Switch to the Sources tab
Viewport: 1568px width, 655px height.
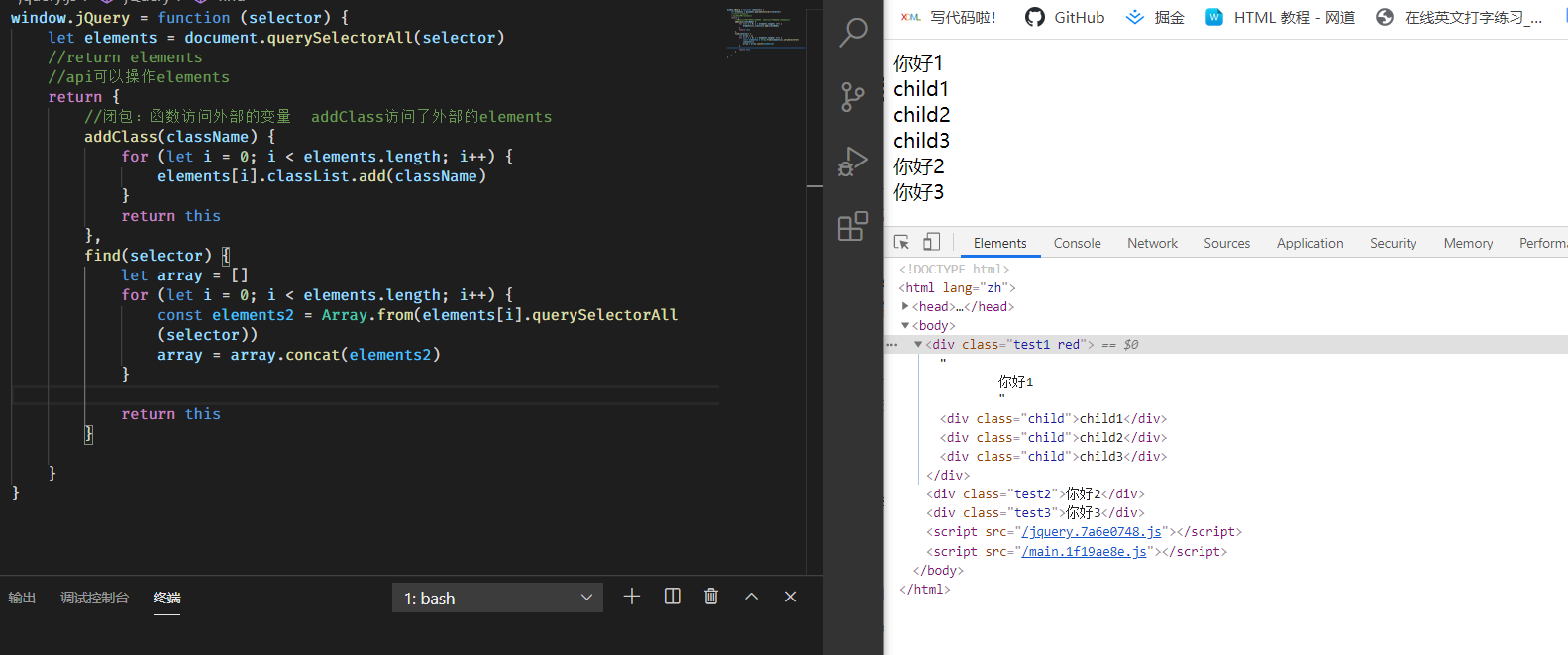(x=1226, y=243)
